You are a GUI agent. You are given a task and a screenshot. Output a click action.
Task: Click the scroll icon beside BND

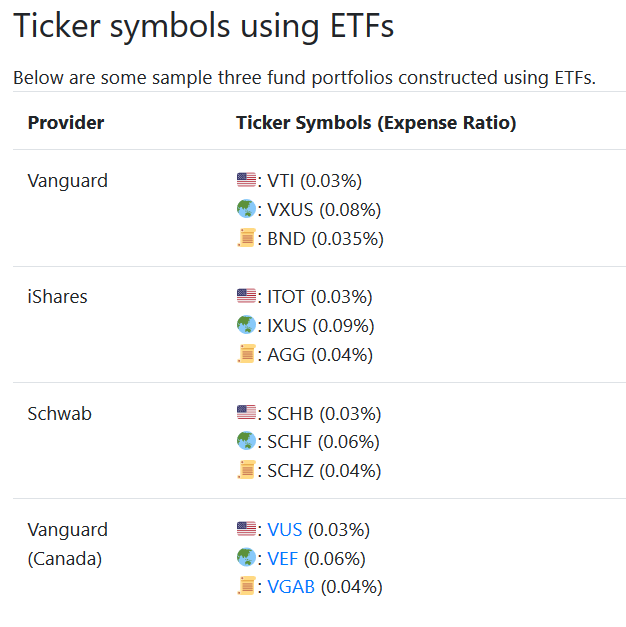[x=246, y=238]
